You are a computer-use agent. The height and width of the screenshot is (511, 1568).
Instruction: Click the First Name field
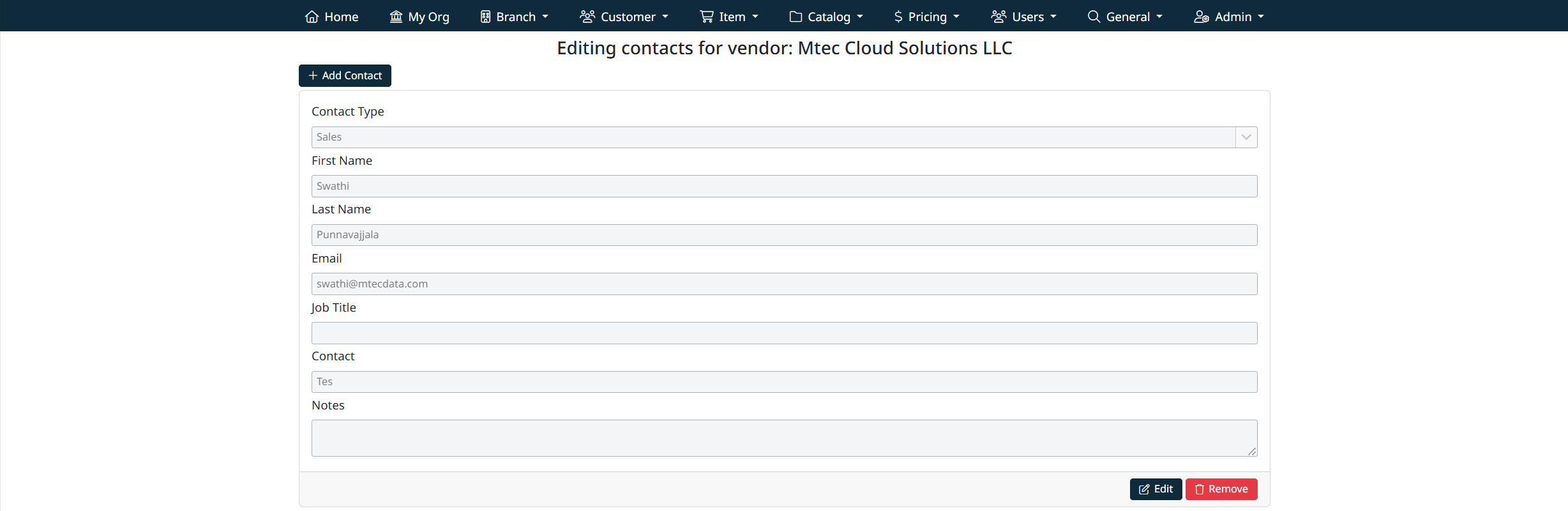coord(784,187)
